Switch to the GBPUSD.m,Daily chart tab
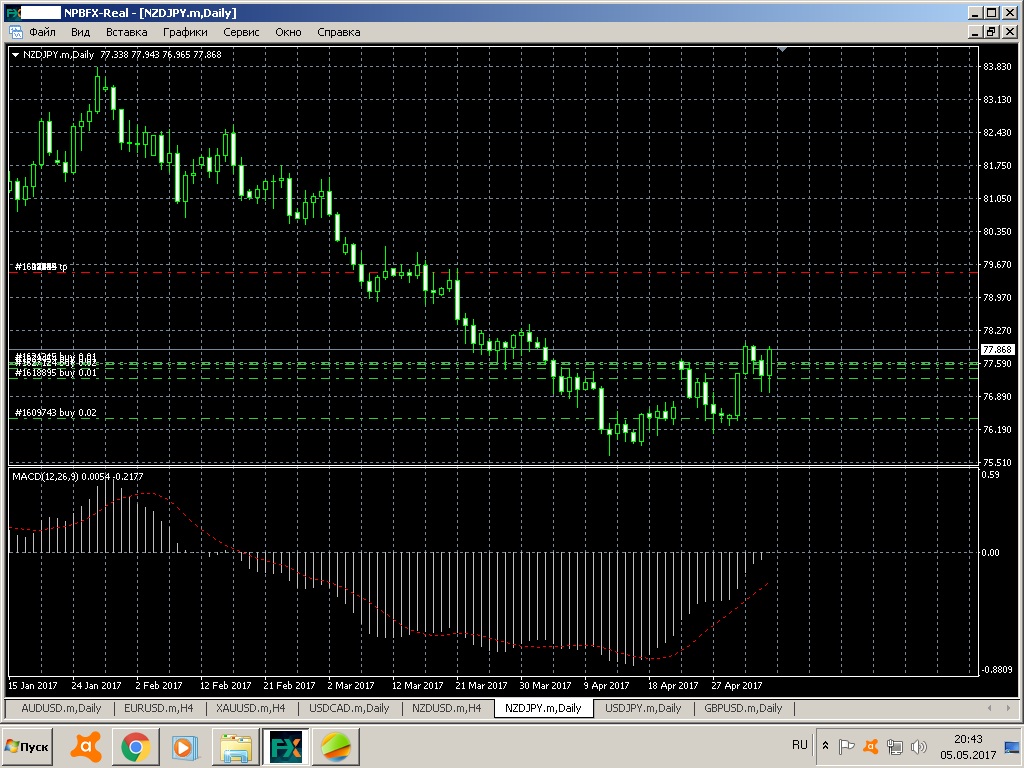 pos(743,708)
